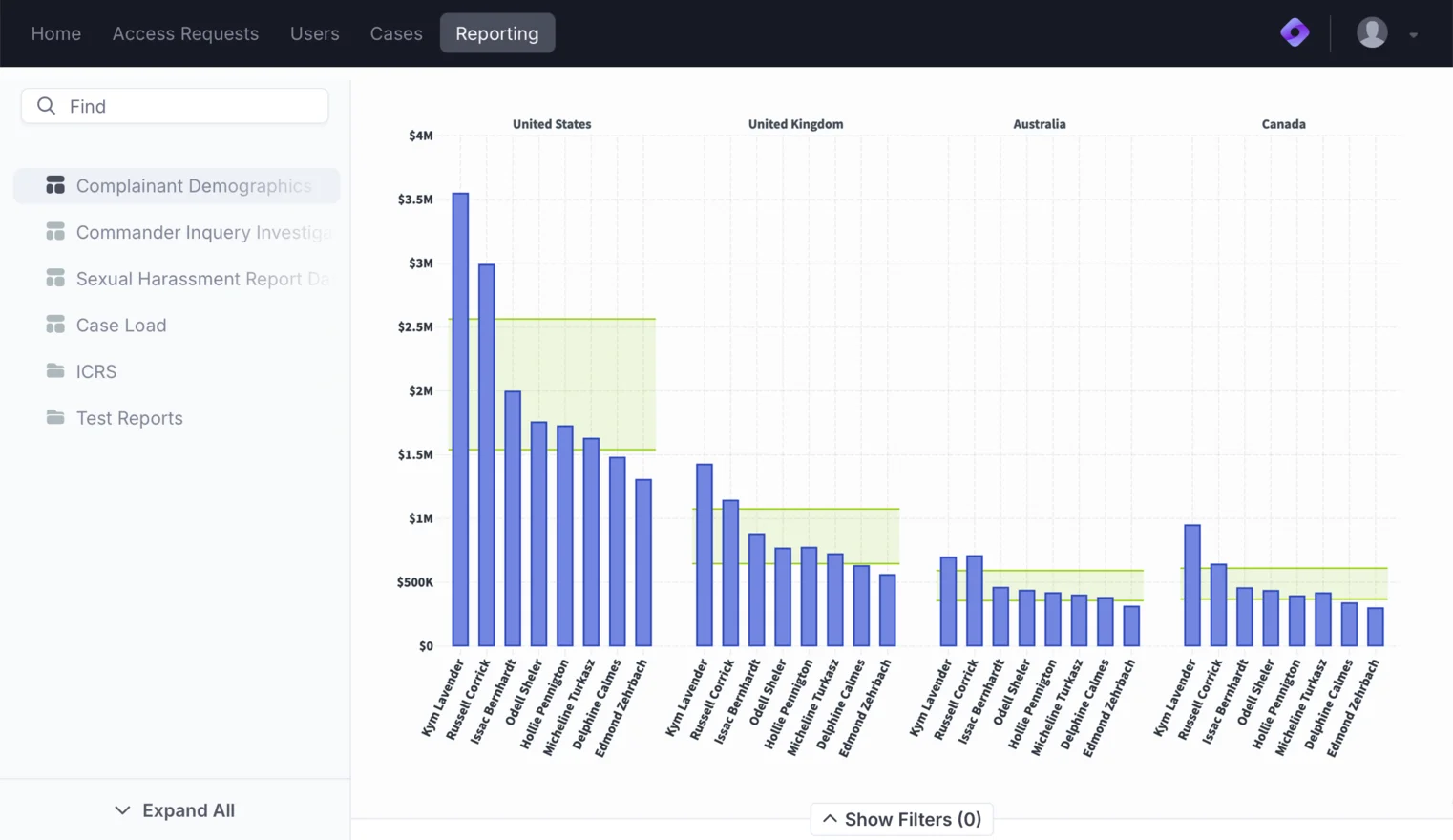Viewport: 1453px width, 840px height.
Task: Click the ICRS folder icon
Action: [x=55, y=370]
